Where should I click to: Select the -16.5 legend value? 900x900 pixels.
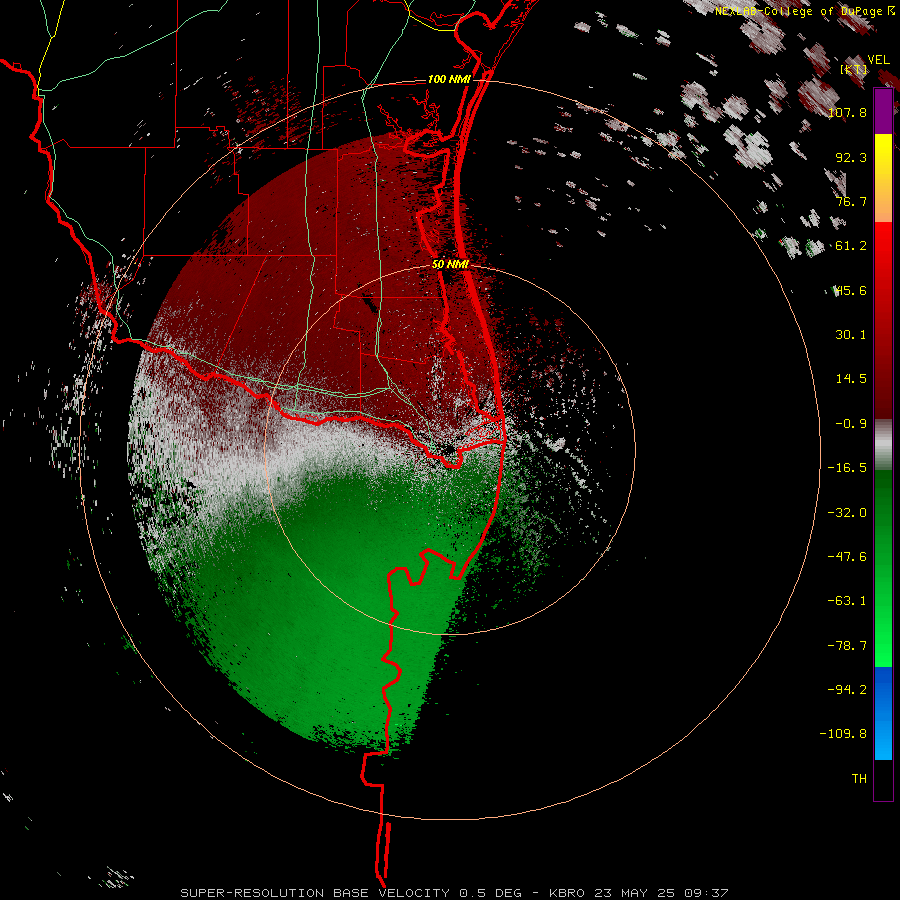847,468
